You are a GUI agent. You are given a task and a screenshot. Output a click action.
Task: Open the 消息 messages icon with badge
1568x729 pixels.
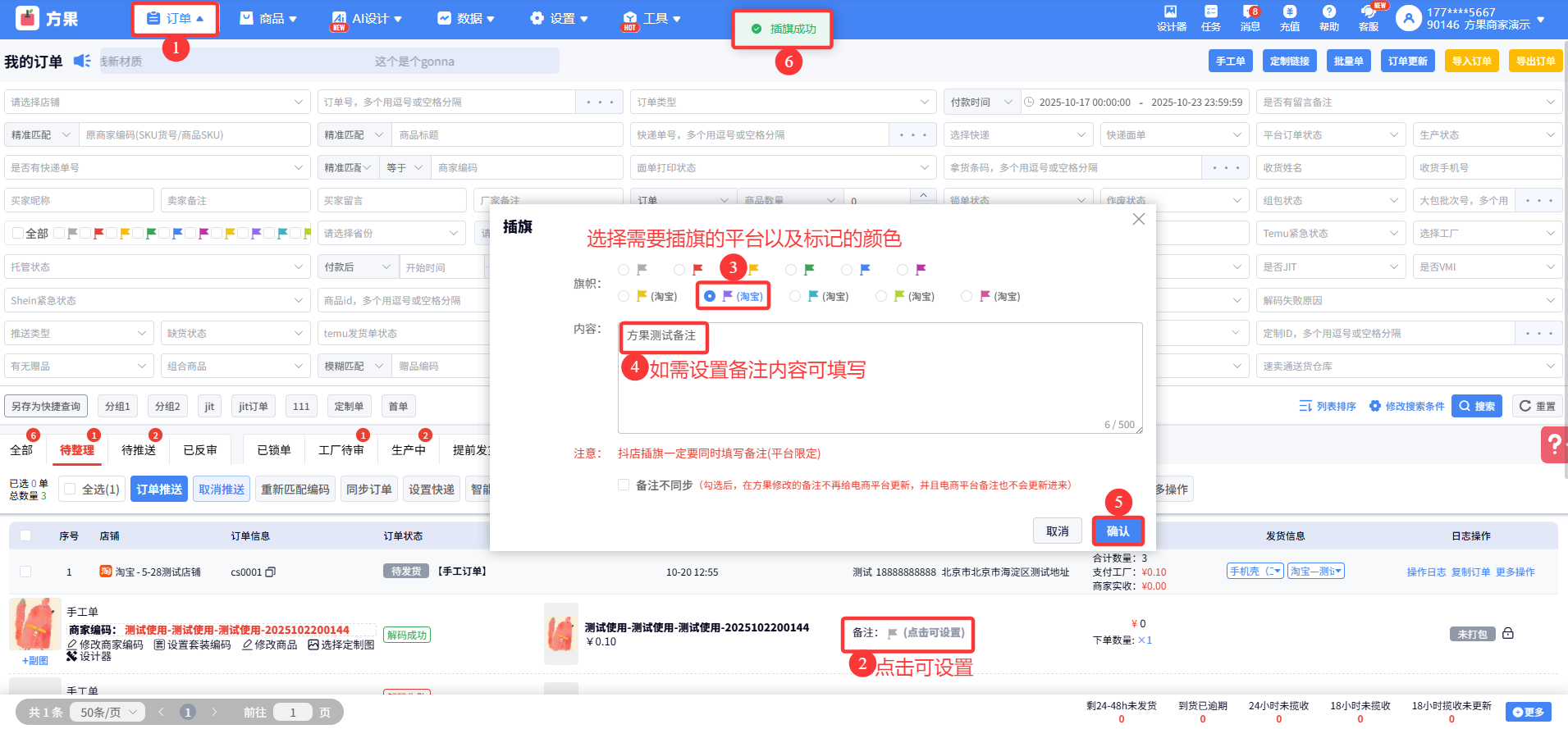(x=1250, y=11)
